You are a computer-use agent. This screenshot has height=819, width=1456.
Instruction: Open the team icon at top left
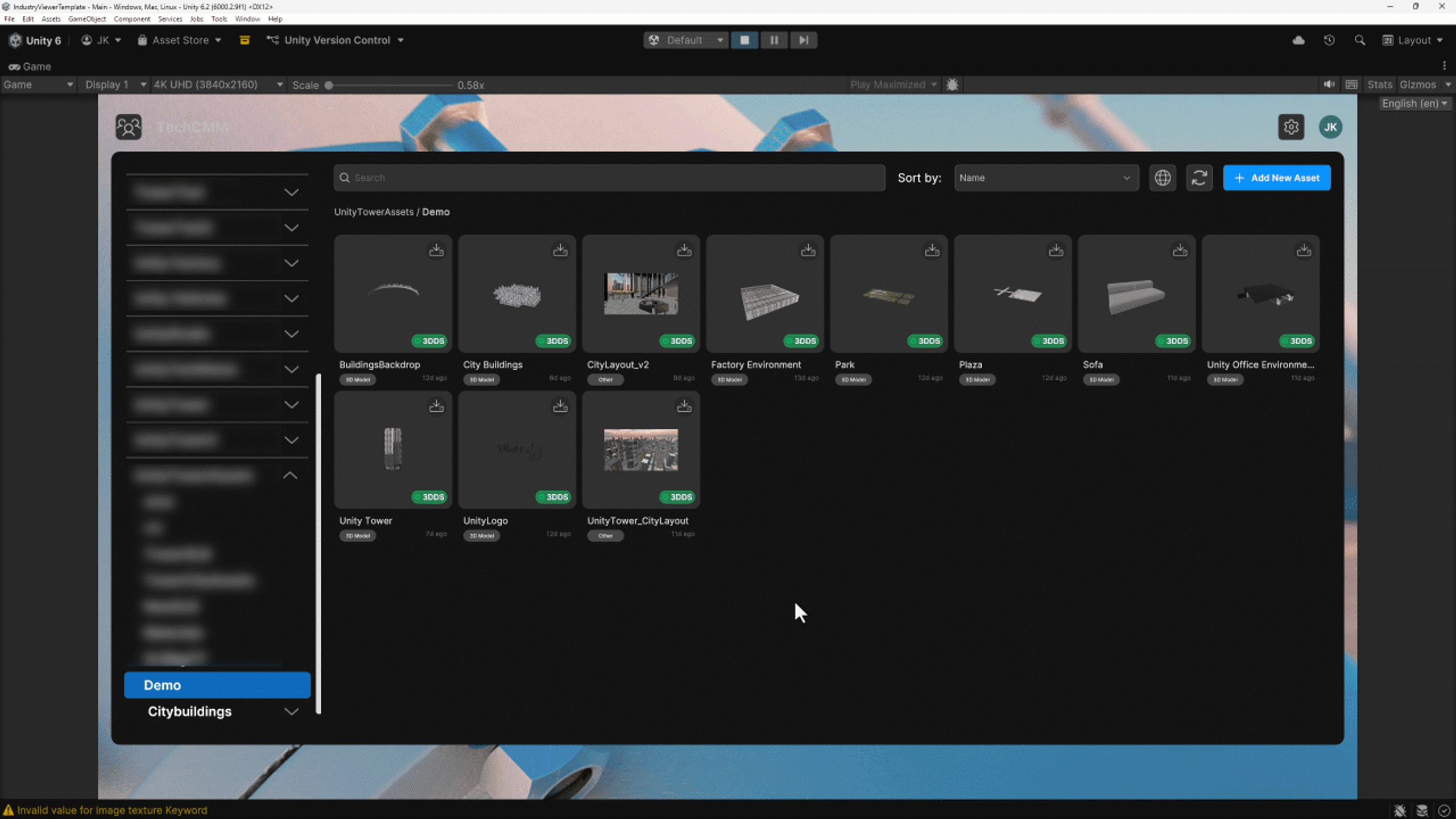[x=129, y=127]
